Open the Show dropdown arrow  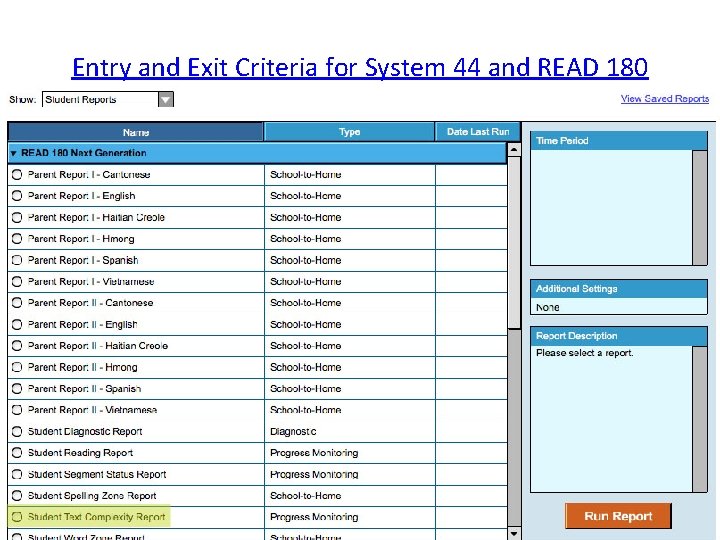pos(166,99)
